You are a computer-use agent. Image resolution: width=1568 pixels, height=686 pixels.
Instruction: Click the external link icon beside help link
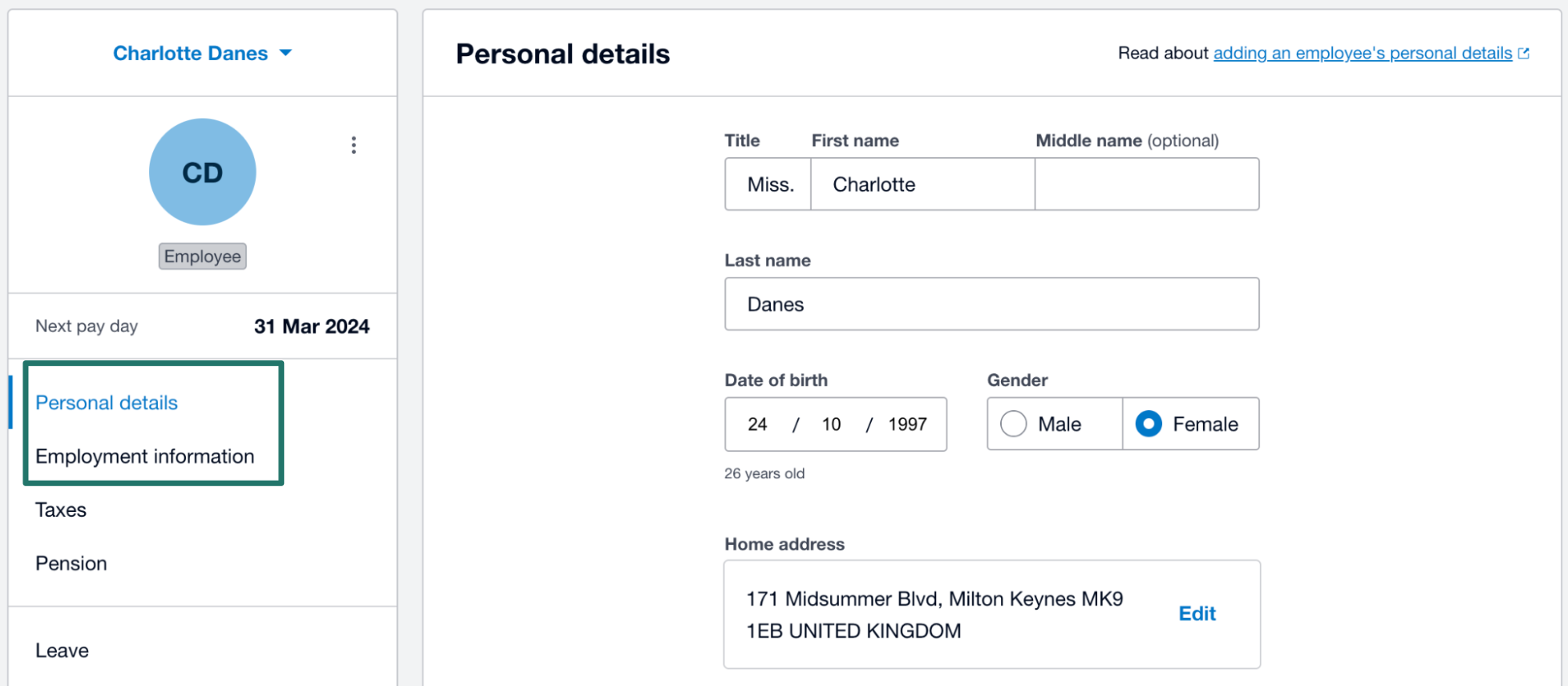coord(1524,53)
